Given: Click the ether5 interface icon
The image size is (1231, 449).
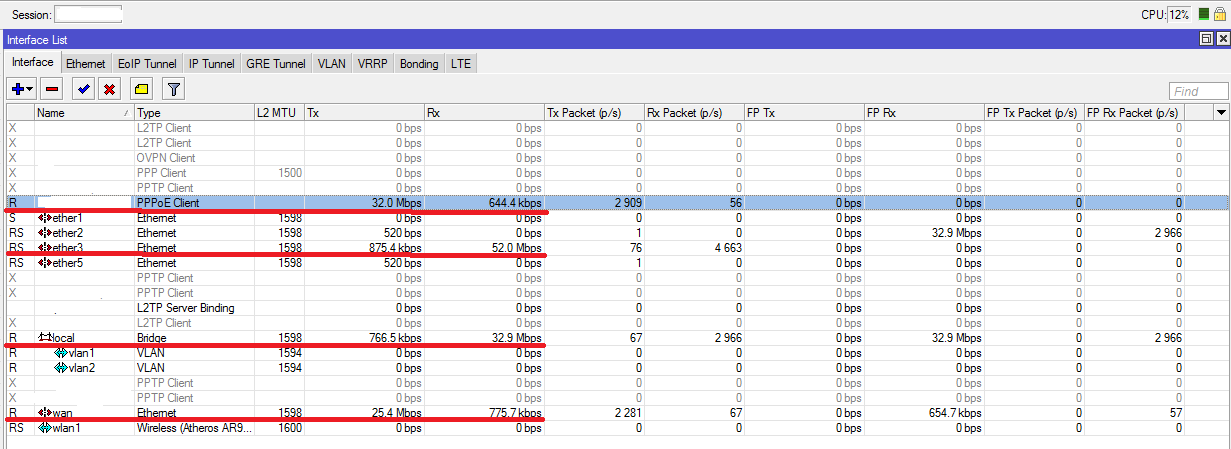Looking at the screenshot, I should click(44, 263).
